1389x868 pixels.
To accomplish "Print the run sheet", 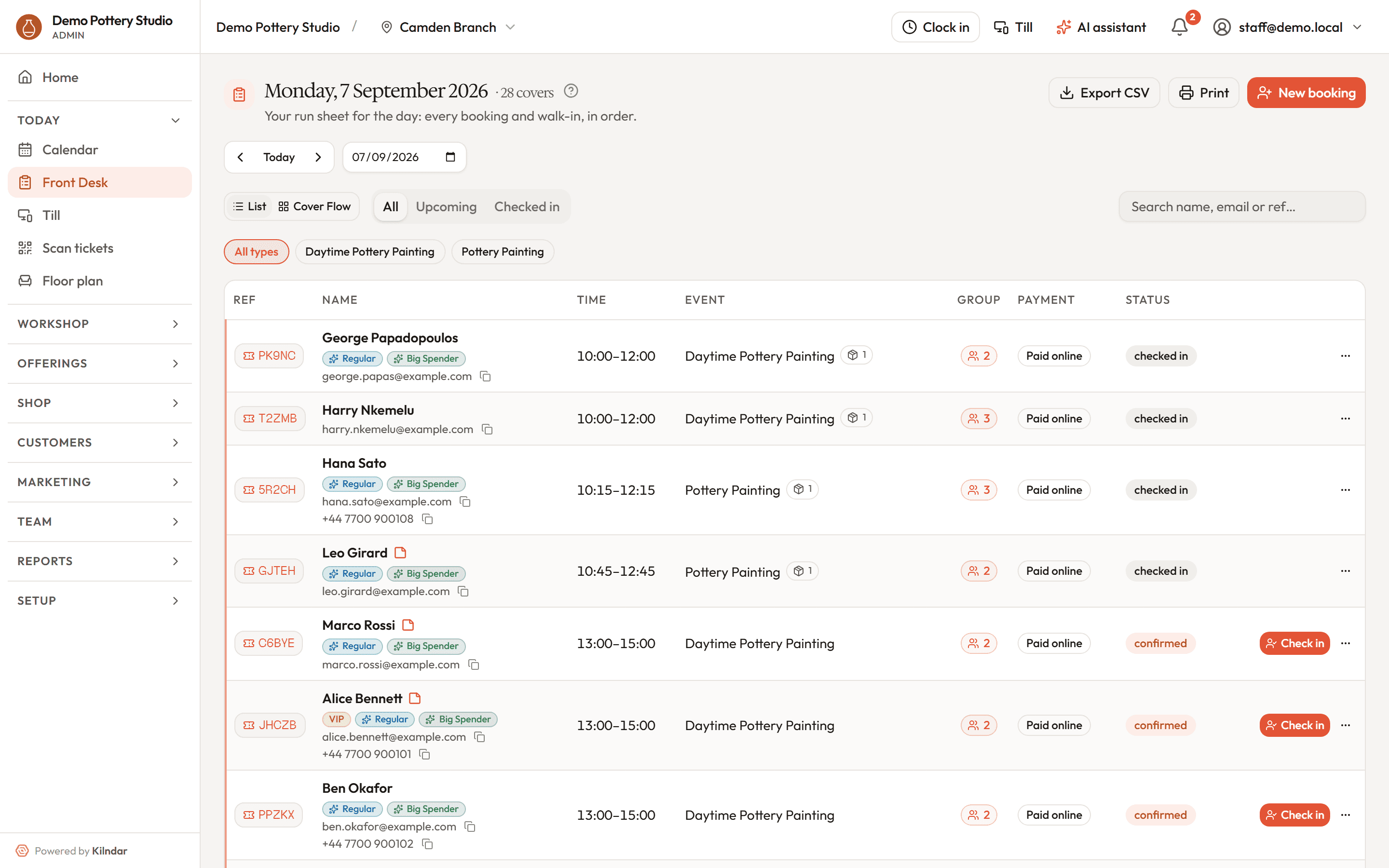I will [x=1203, y=93].
